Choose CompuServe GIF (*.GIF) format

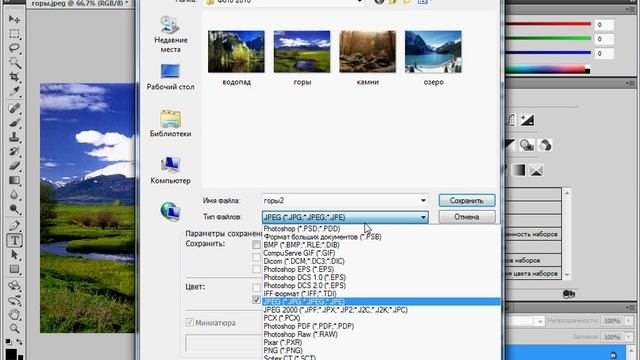pos(381,253)
